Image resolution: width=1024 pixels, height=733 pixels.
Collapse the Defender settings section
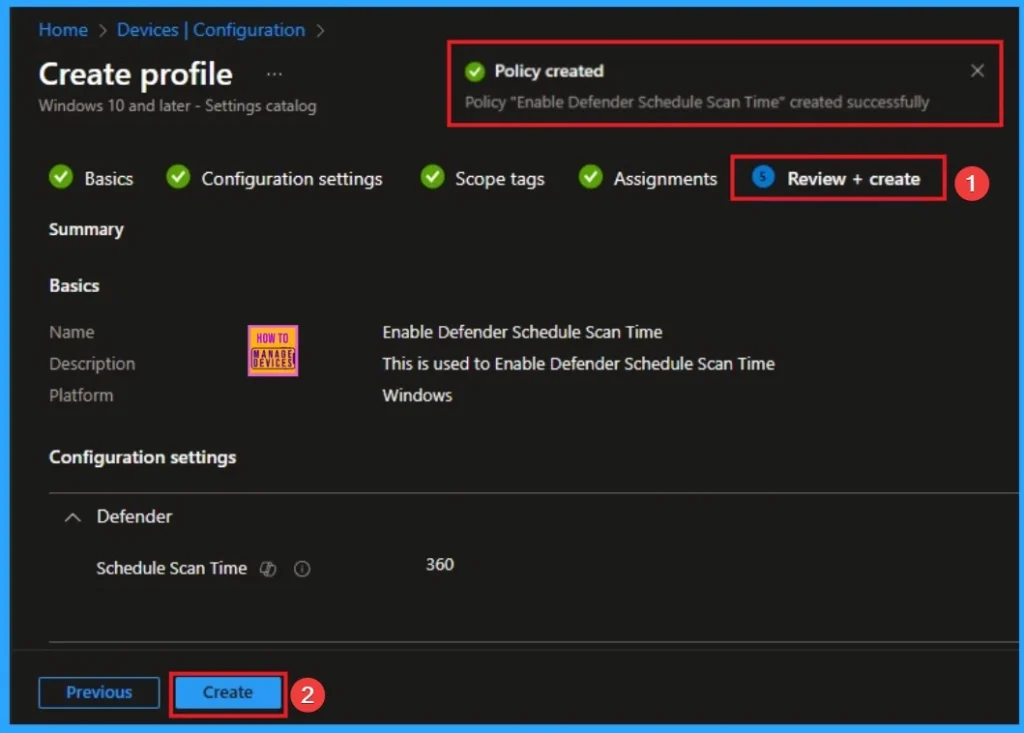tap(72, 517)
